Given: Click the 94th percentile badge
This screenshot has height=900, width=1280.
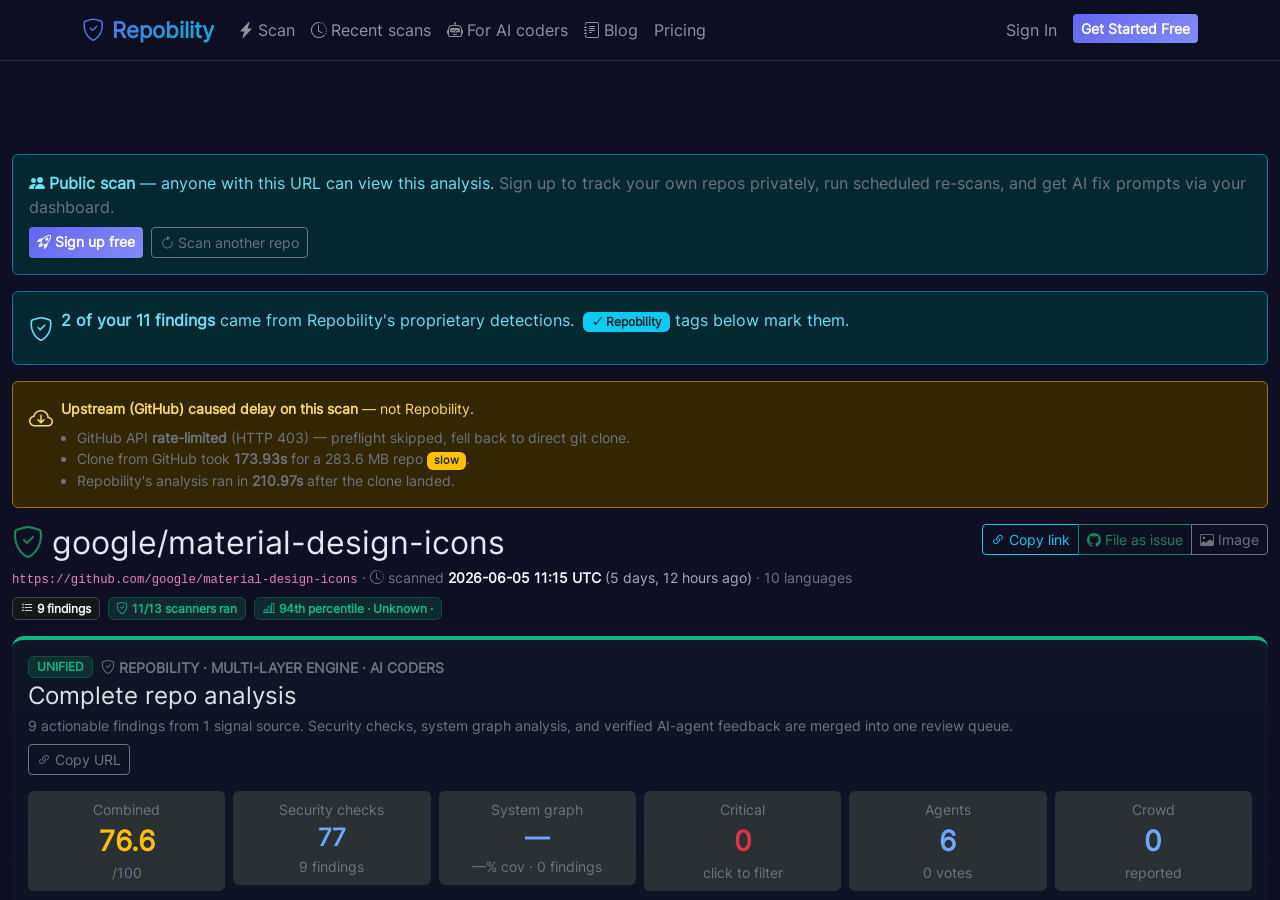Looking at the screenshot, I should 348,608.
